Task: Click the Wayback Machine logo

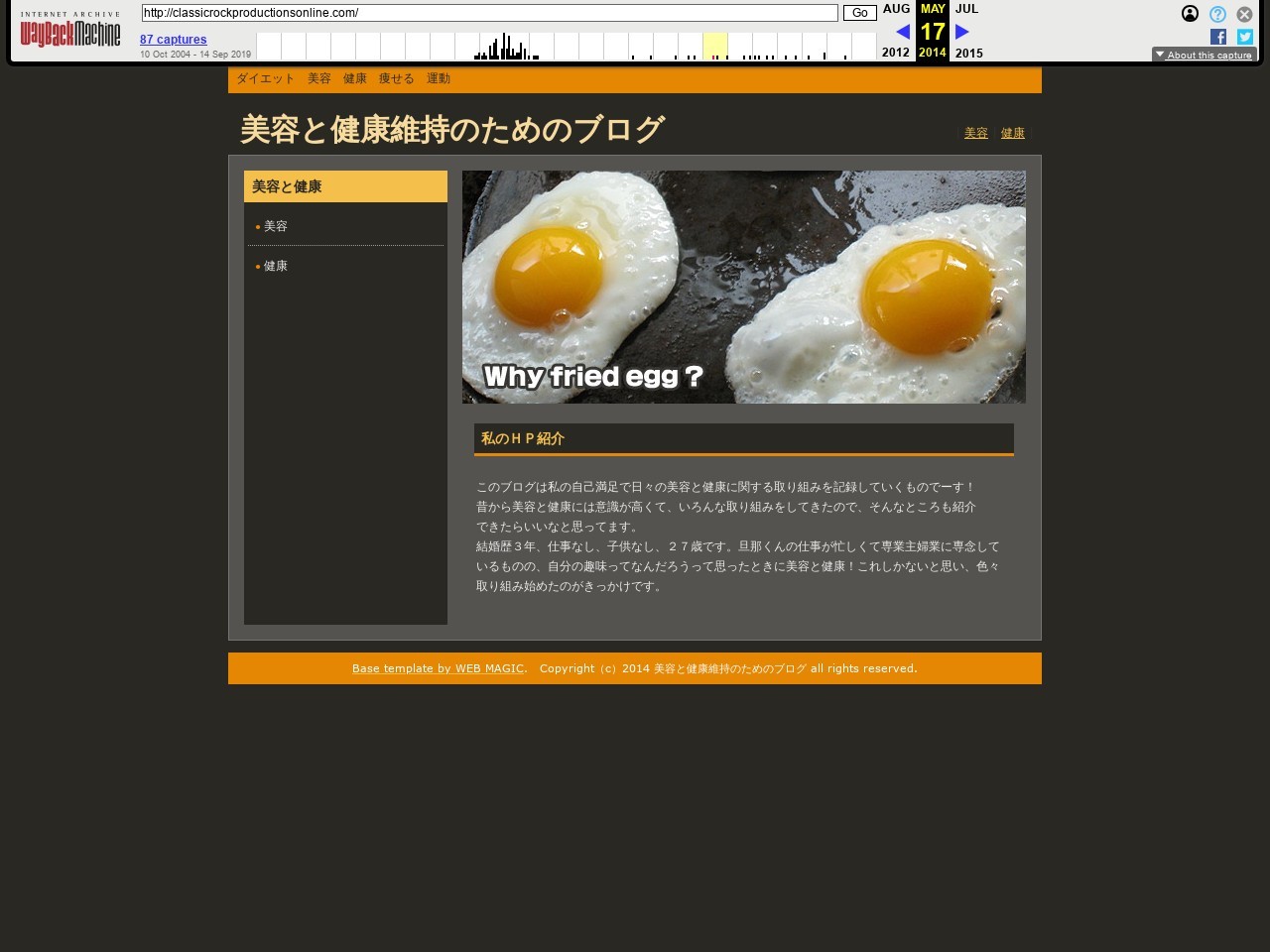Action: pos(70,32)
